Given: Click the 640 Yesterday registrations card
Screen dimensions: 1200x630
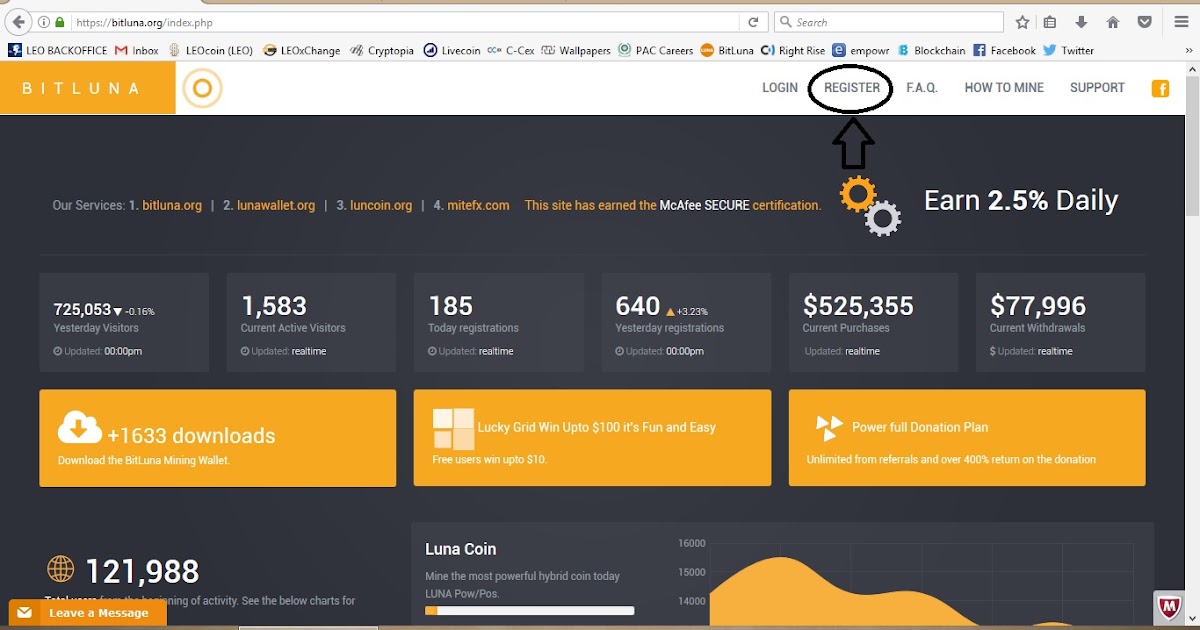Looking at the screenshot, I should pyautogui.click(x=686, y=322).
